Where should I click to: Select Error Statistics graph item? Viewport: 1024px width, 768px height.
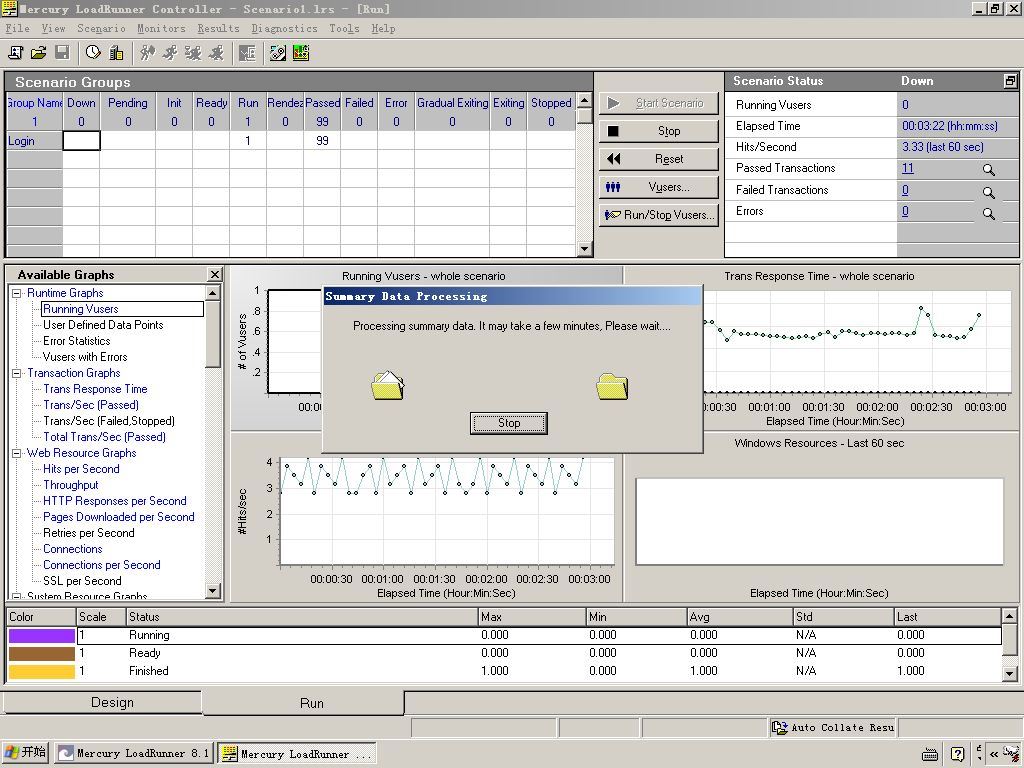(76, 341)
